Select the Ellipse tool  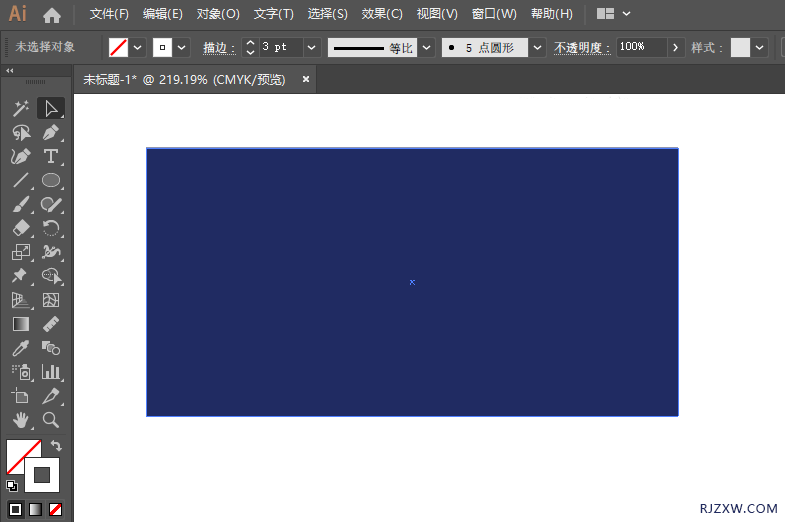pos(51,180)
